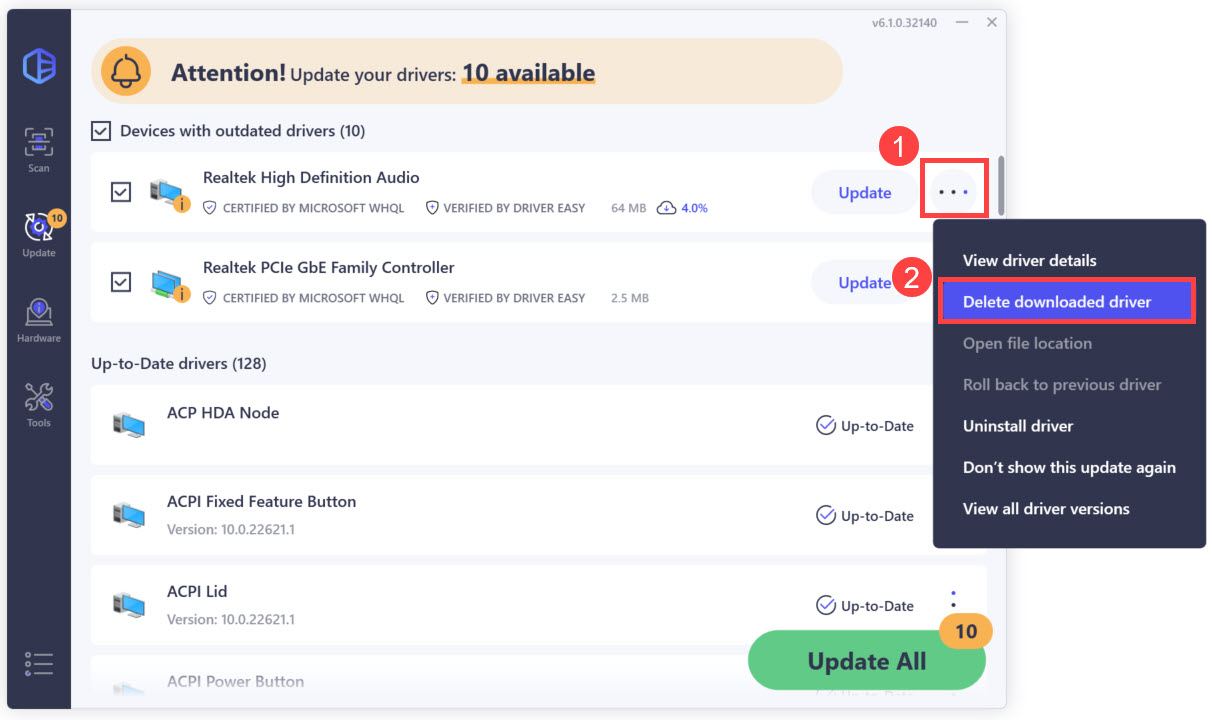Viewport: 1213px width, 720px height.
Task: Toggle the Devices with outdated drivers checkbox
Action: (x=101, y=131)
